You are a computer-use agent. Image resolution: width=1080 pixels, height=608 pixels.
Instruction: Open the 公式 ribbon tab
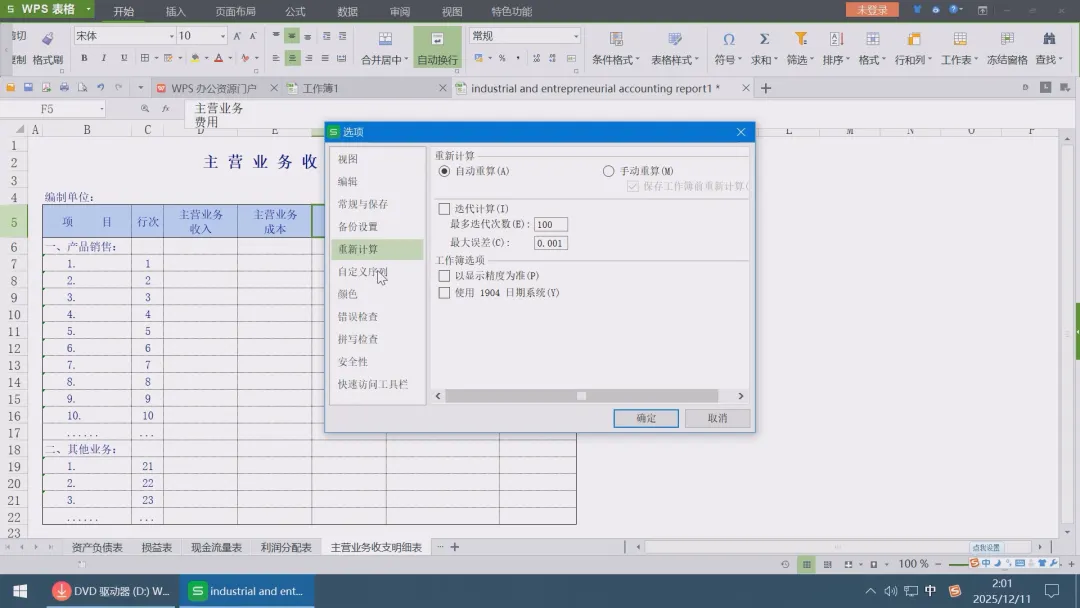(x=295, y=11)
